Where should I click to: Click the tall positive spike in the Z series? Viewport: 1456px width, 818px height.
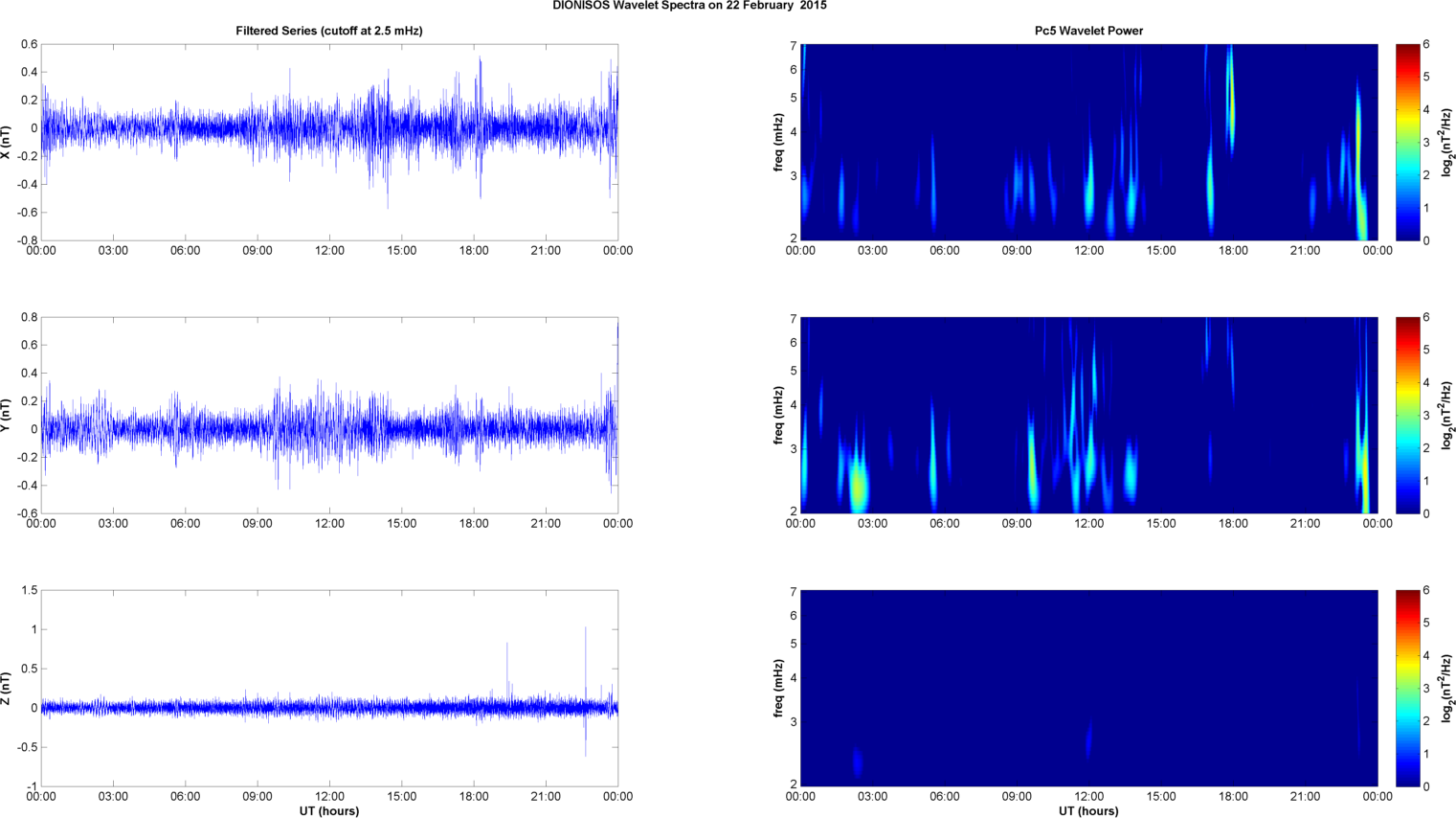pos(586,669)
